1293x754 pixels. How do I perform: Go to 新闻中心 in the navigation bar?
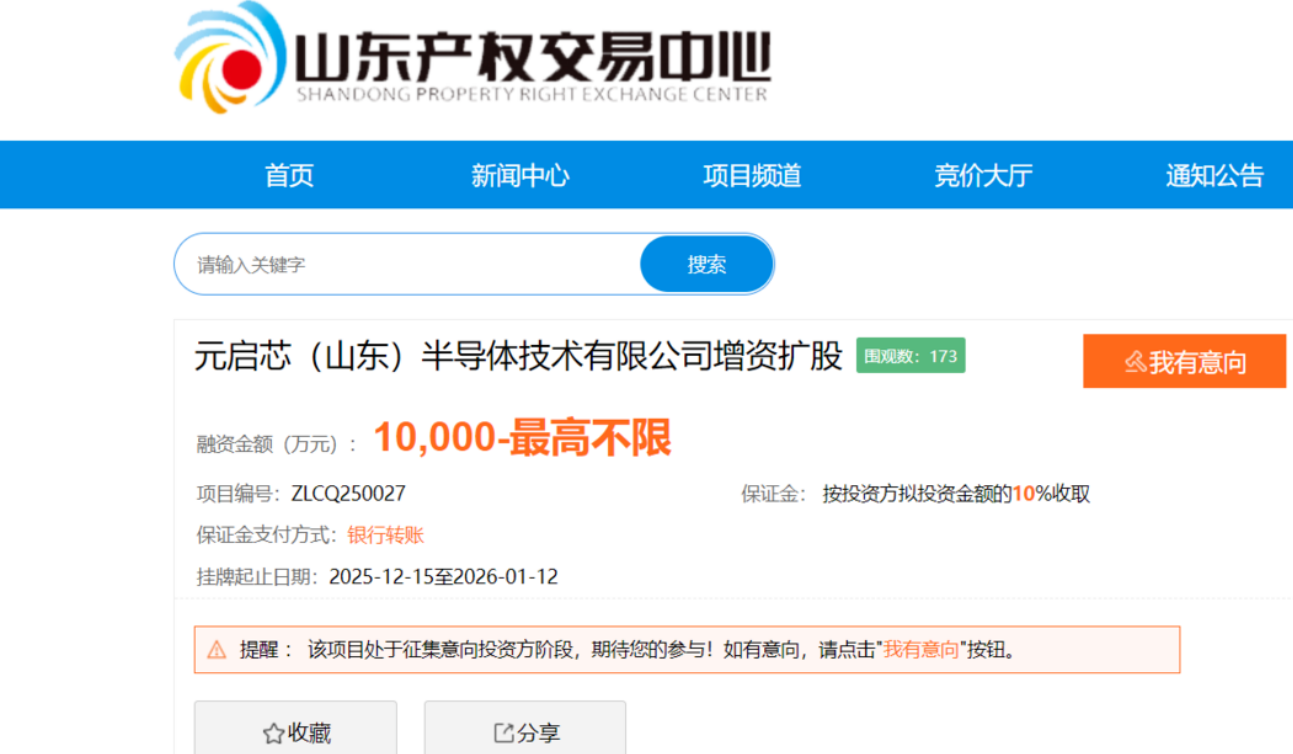pyautogui.click(x=520, y=176)
